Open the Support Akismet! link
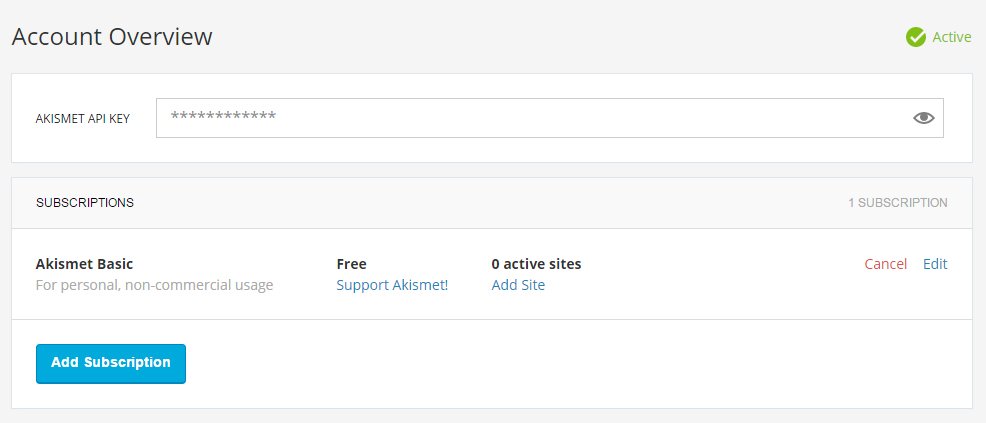This screenshot has width=986, height=423. click(x=392, y=285)
